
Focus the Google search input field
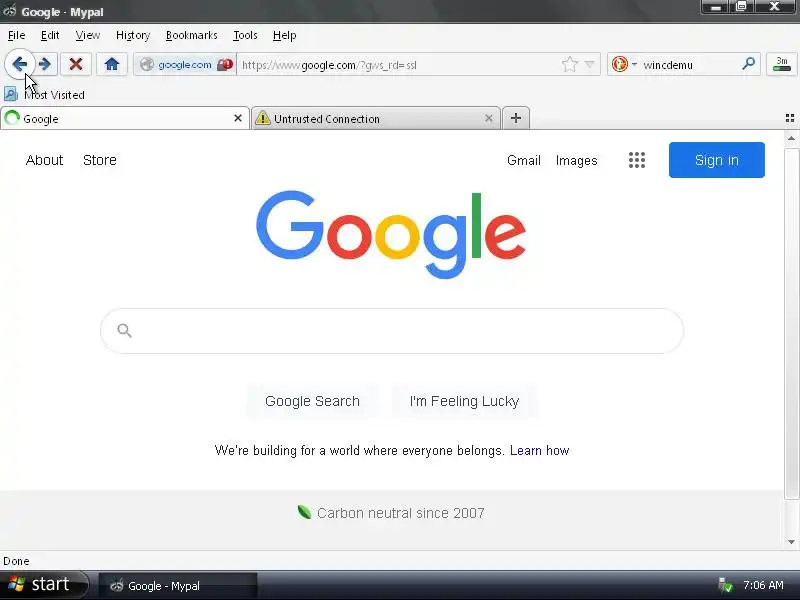392,331
